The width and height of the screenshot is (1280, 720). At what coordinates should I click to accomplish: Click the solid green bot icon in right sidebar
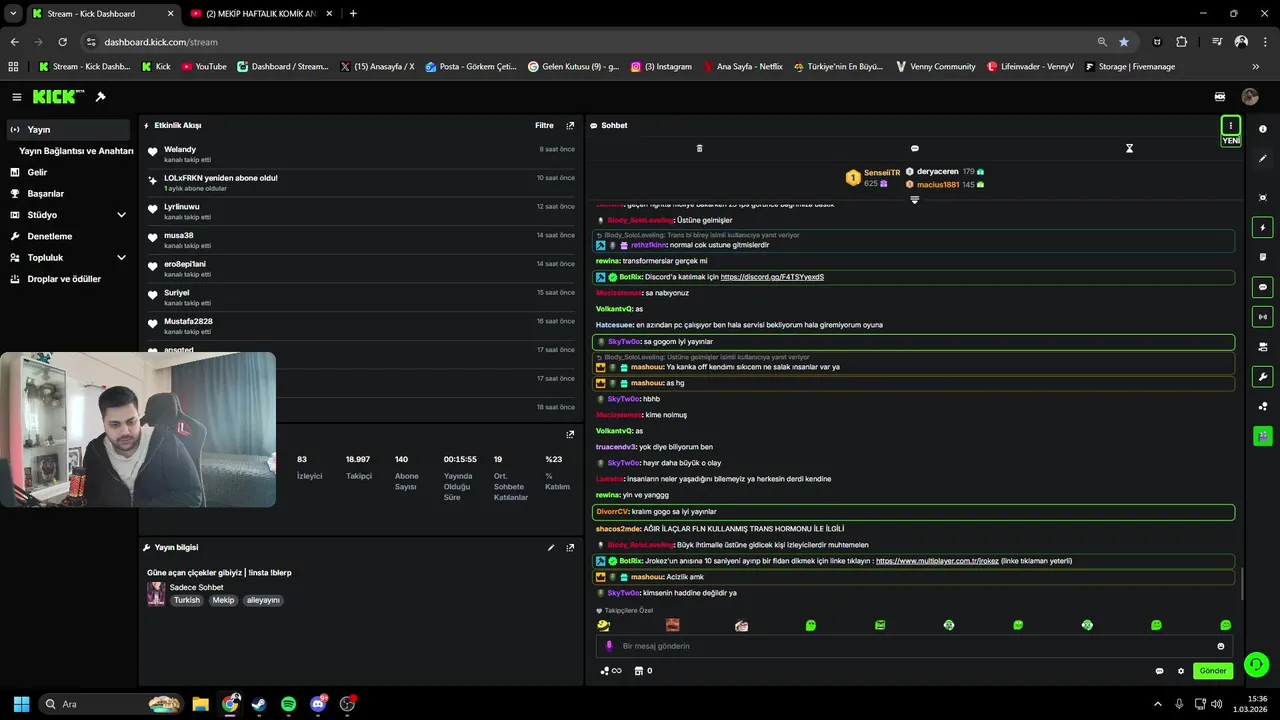pyautogui.click(x=1263, y=436)
